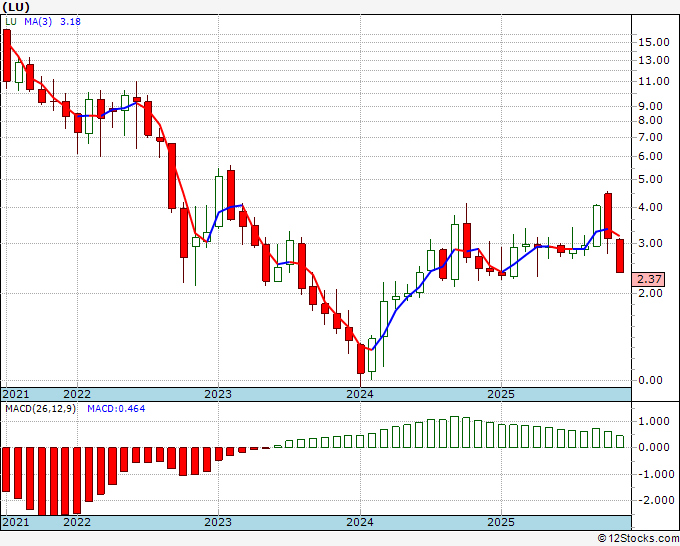Click the 2023 label on MACD timeline

point(218,522)
